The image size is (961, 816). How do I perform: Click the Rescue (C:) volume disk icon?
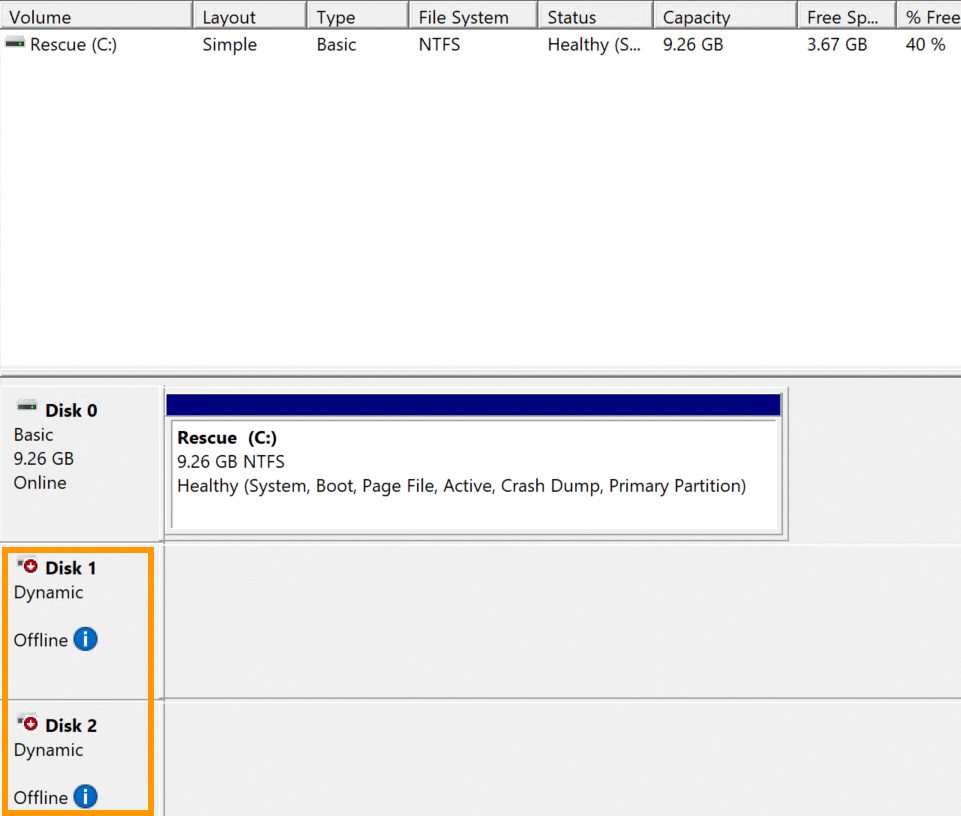tap(14, 44)
